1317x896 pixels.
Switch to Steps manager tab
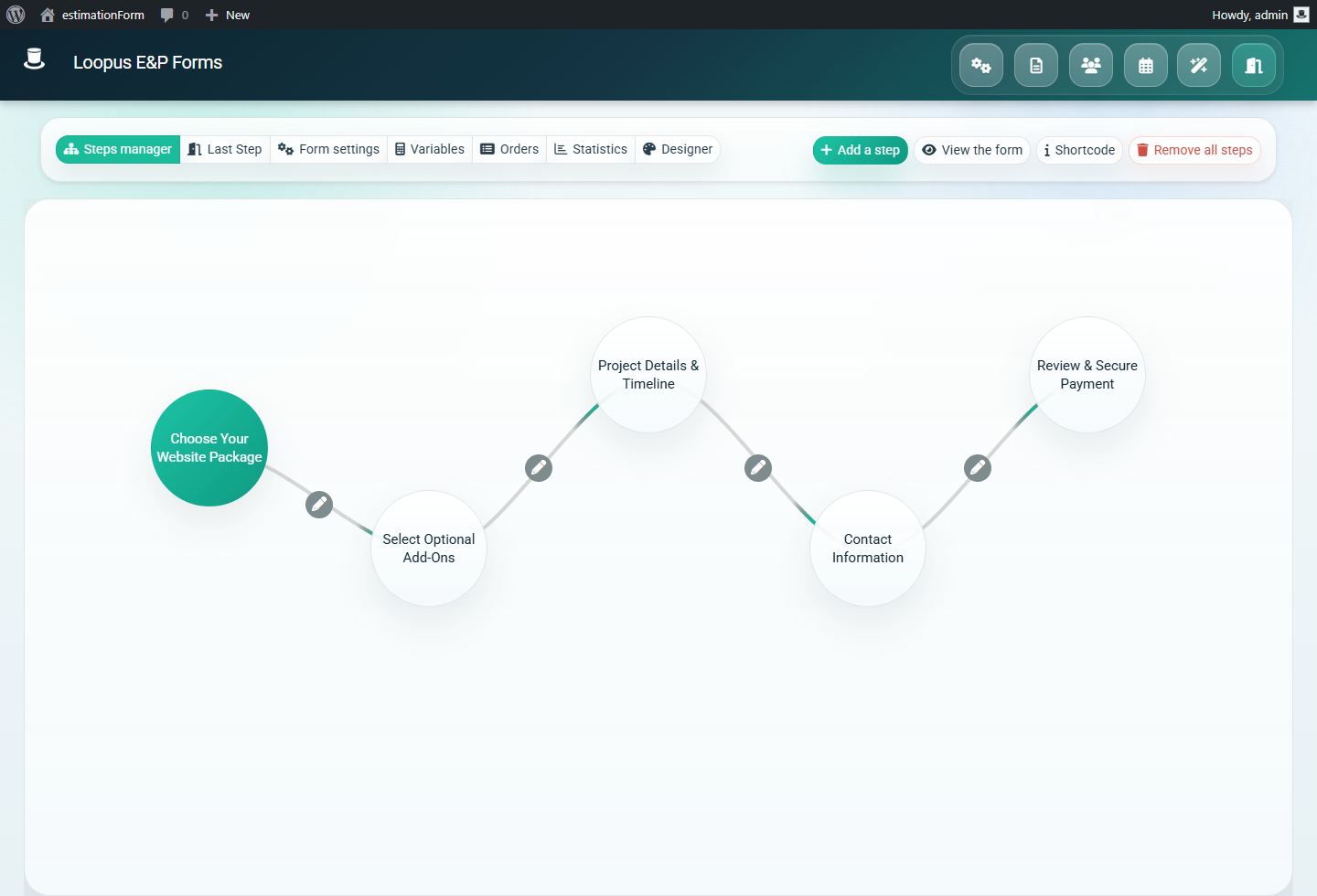pos(118,149)
